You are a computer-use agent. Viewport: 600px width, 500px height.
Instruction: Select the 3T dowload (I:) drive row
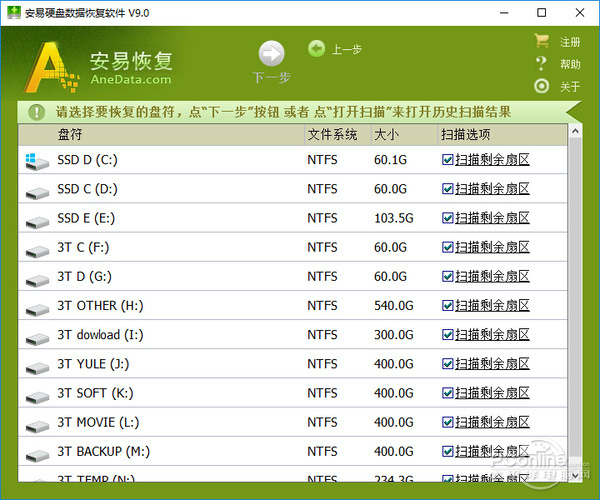pos(293,335)
